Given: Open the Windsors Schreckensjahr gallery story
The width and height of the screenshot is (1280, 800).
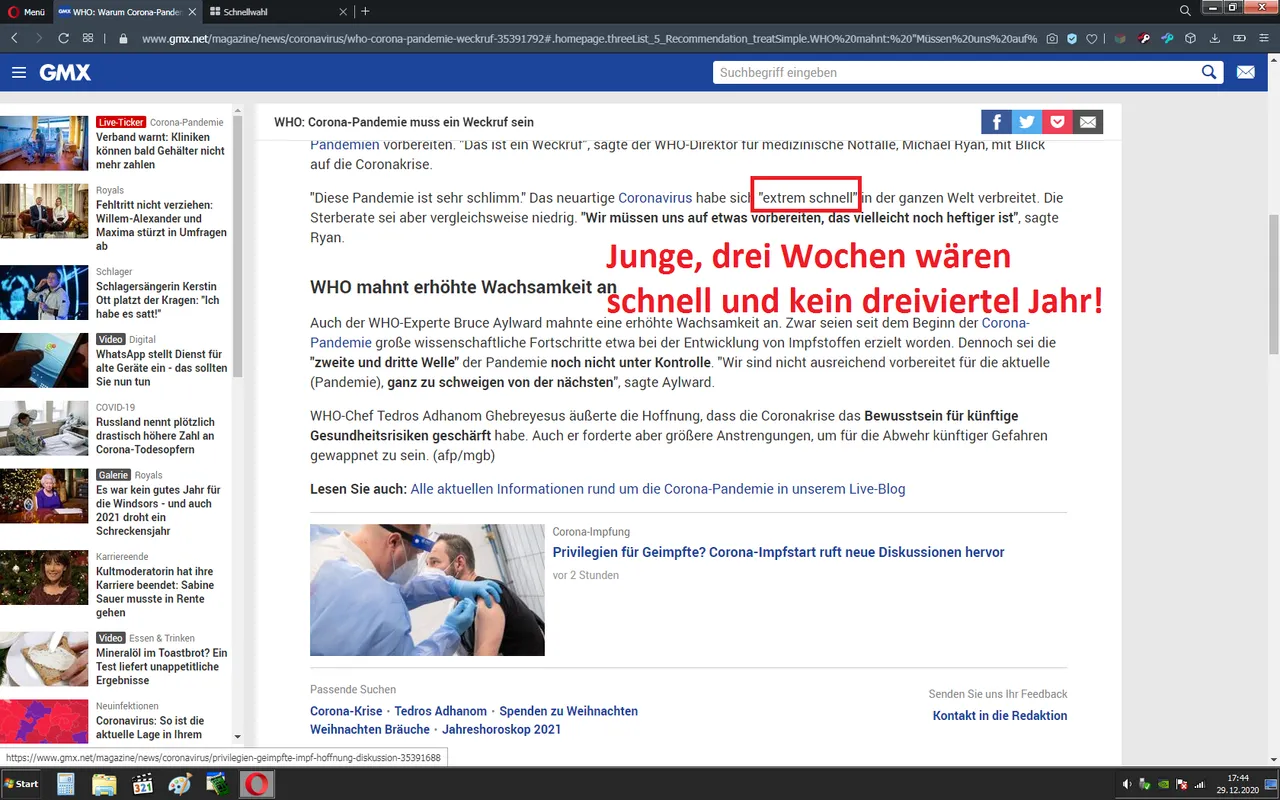Looking at the screenshot, I should (x=158, y=510).
